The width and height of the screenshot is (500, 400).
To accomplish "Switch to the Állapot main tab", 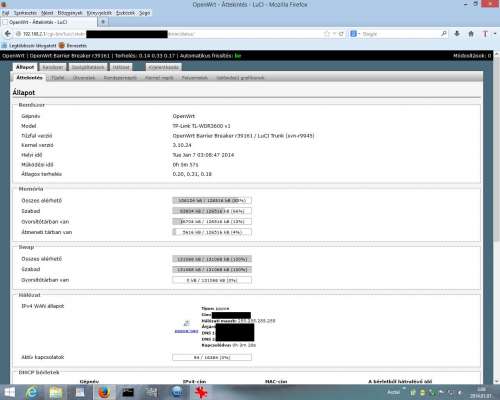I will tap(25, 67).
